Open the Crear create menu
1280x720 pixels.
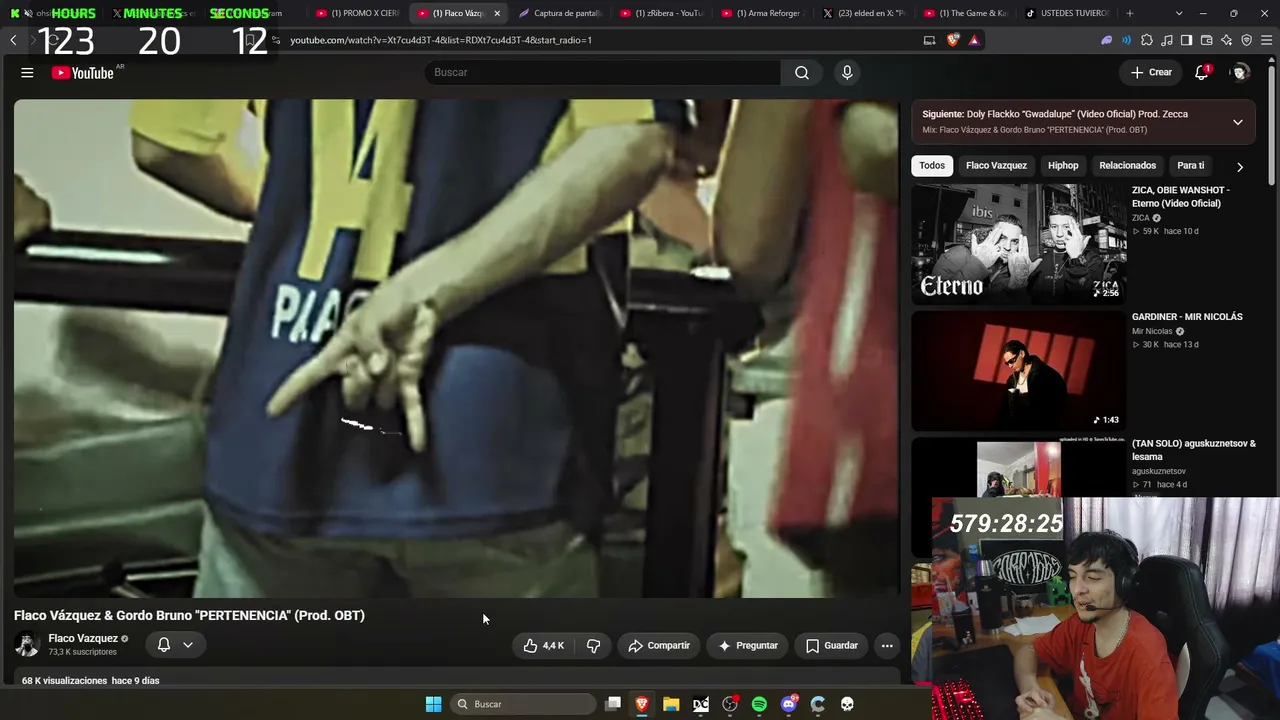pos(1151,72)
